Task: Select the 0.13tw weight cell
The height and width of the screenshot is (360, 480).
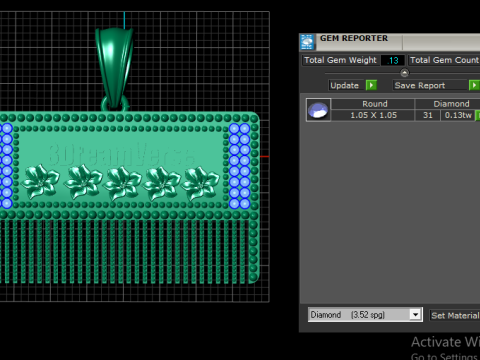Action: pyautogui.click(x=458, y=115)
